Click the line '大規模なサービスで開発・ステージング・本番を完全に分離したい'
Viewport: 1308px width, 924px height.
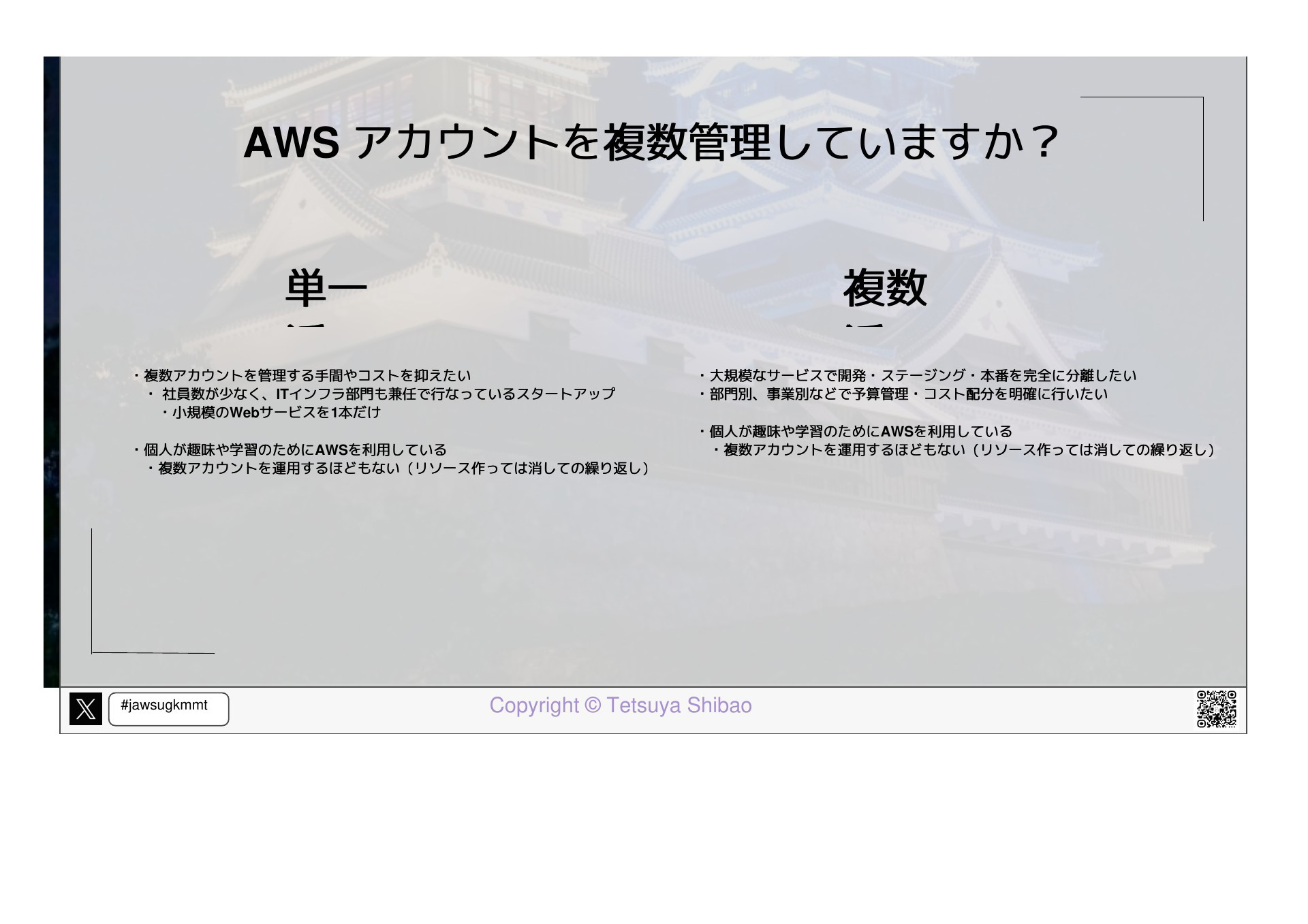pos(917,375)
